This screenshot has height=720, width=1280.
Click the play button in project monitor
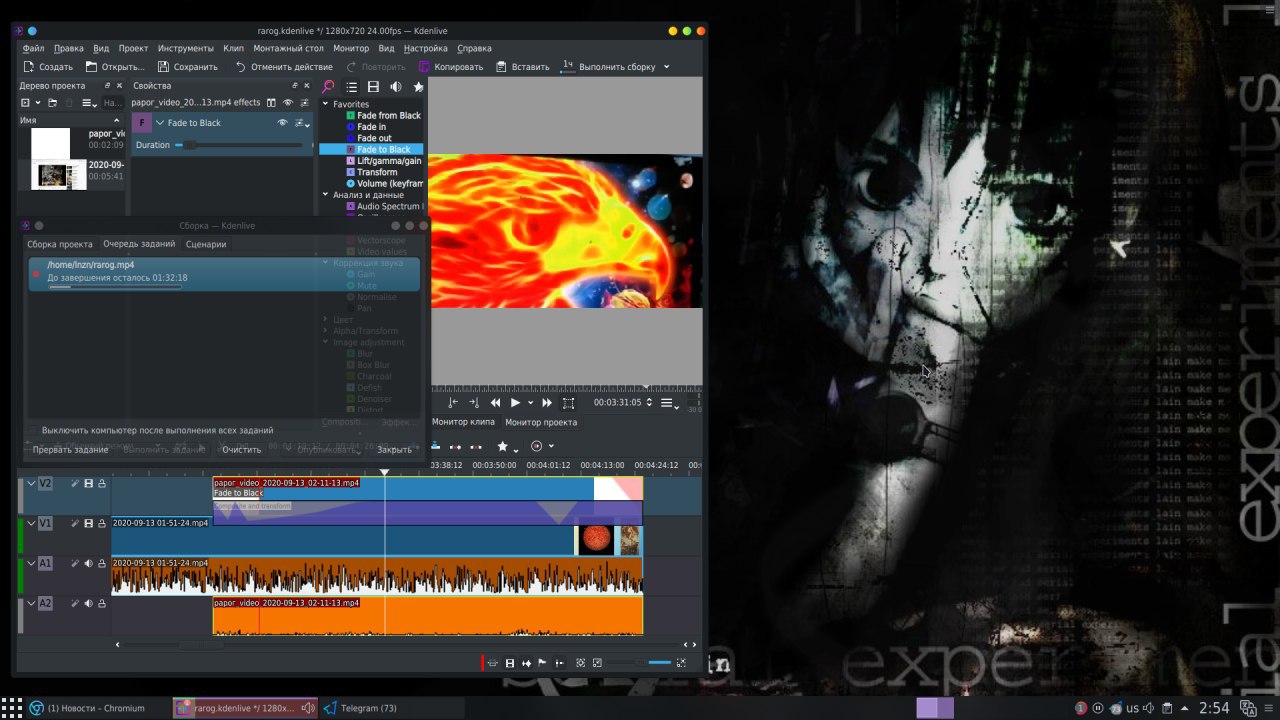click(x=515, y=403)
